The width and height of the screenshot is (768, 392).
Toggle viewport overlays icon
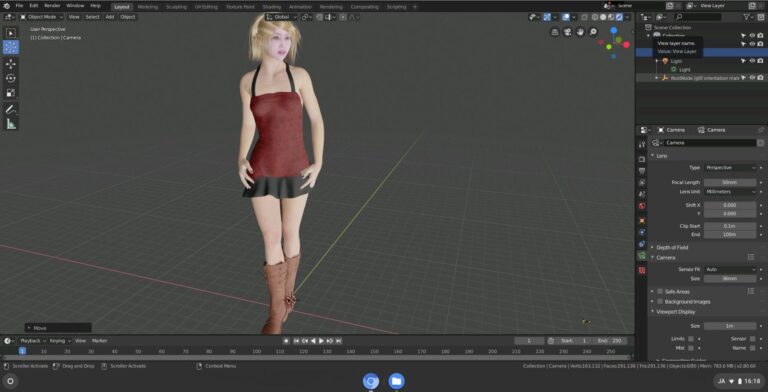pyautogui.click(x=566, y=17)
